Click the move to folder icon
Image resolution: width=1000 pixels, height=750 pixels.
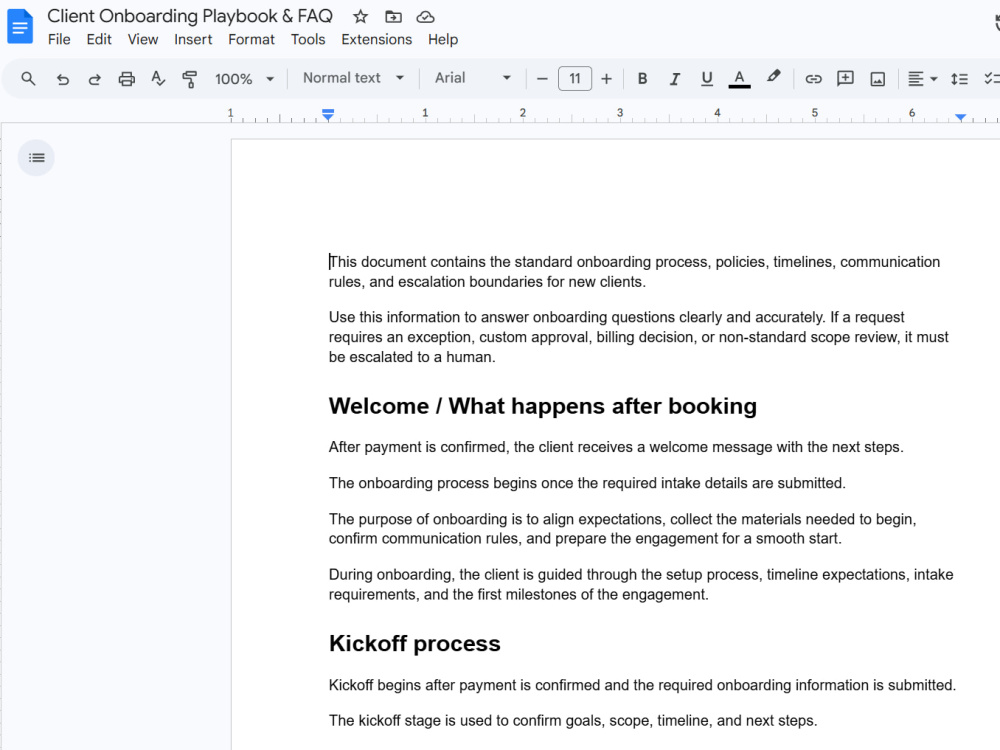[393, 17]
